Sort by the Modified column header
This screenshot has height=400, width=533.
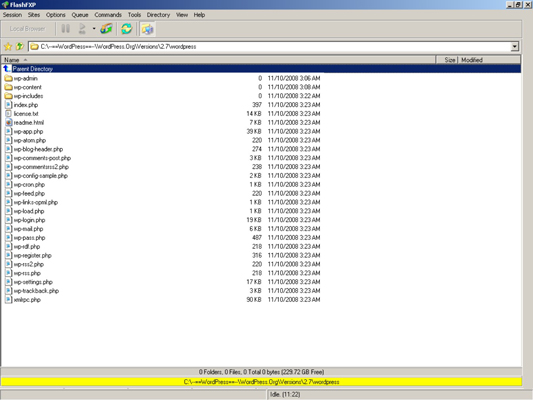click(x=489, y=60)
